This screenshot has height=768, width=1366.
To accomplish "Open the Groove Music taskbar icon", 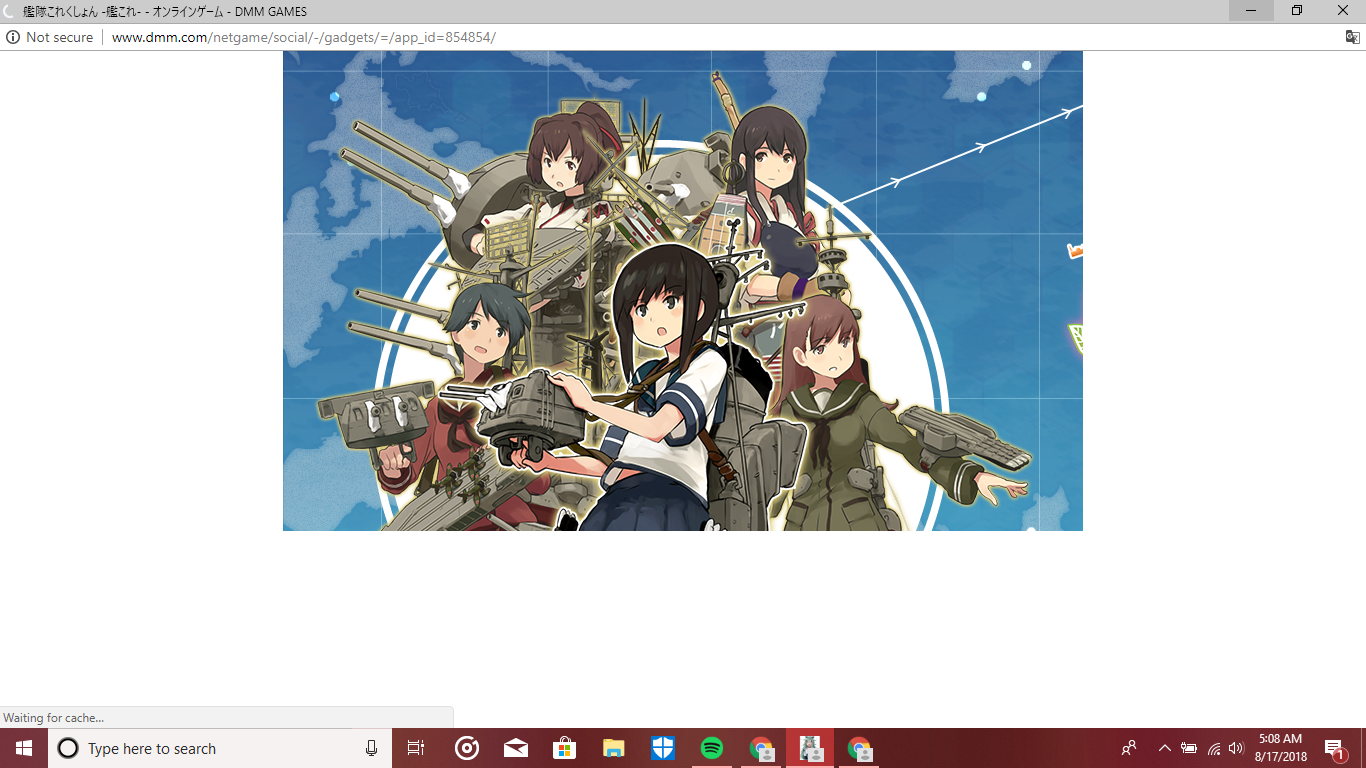I will (466, 748).
